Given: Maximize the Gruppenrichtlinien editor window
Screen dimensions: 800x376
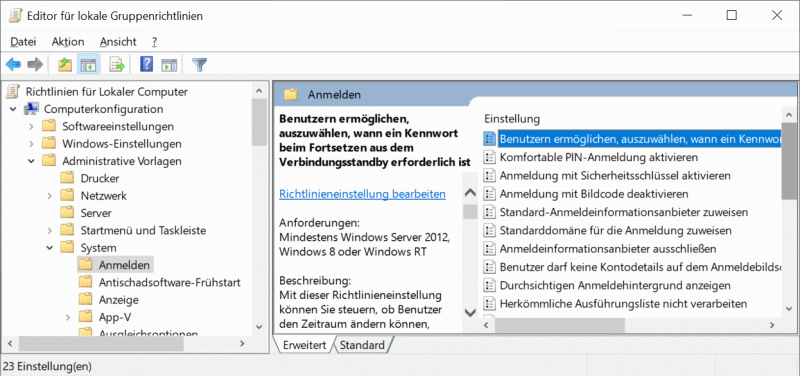Looking at the screenshot, I should 732,15.
